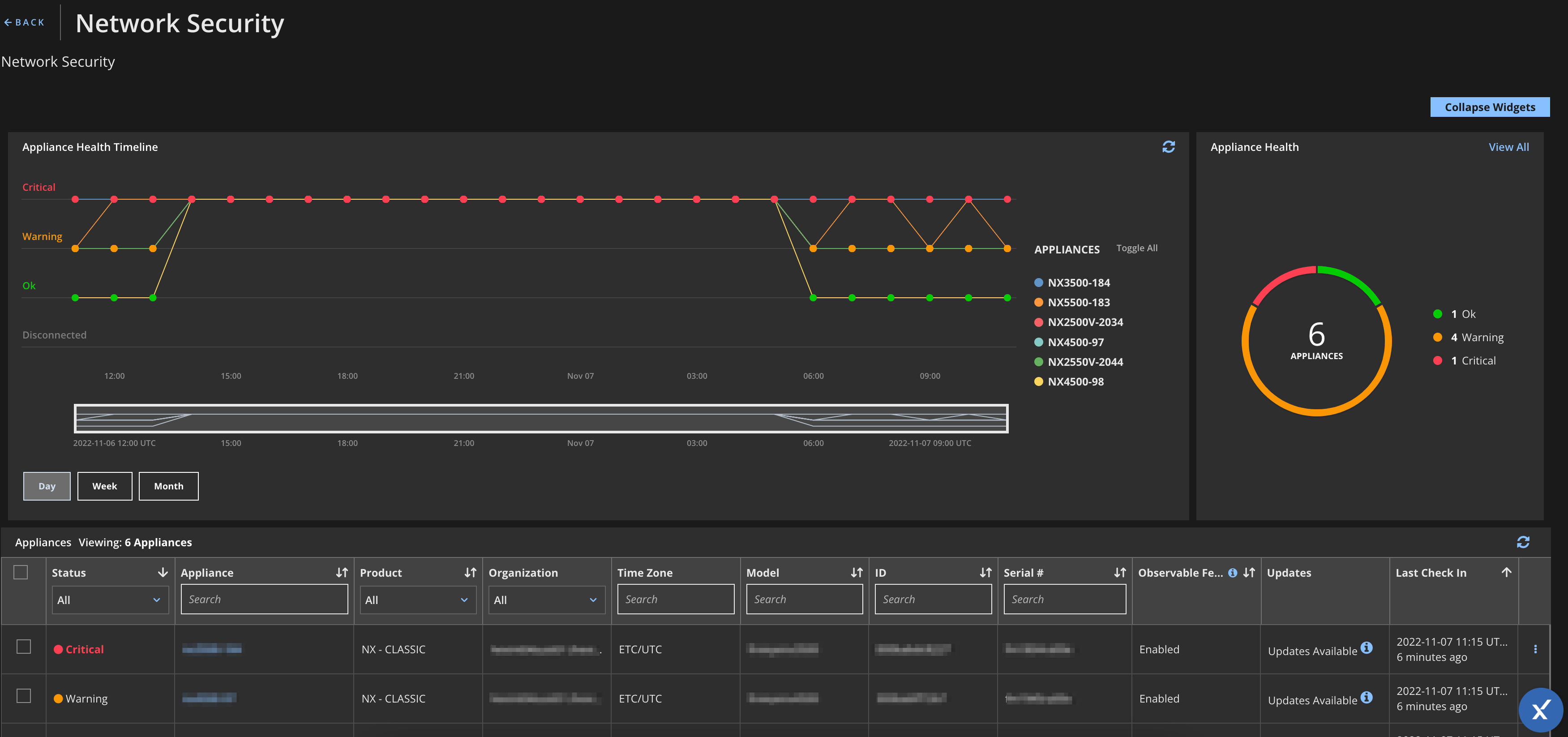Viewport: 1568px width, 737px height.
Task: Click the timeline range navigator bar
Action: click(541, 418)
